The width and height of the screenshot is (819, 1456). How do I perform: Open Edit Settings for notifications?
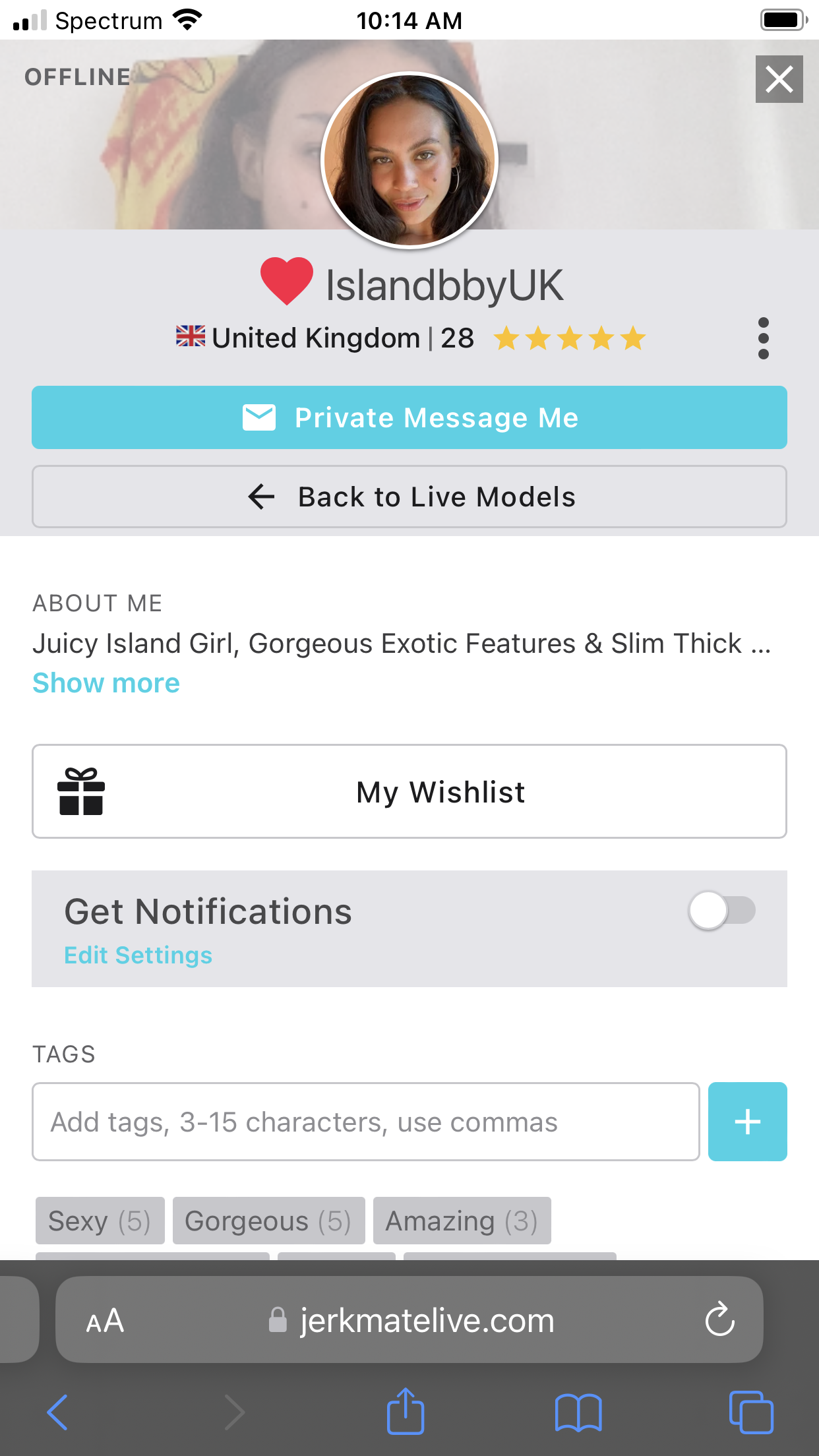click(138, 956)
